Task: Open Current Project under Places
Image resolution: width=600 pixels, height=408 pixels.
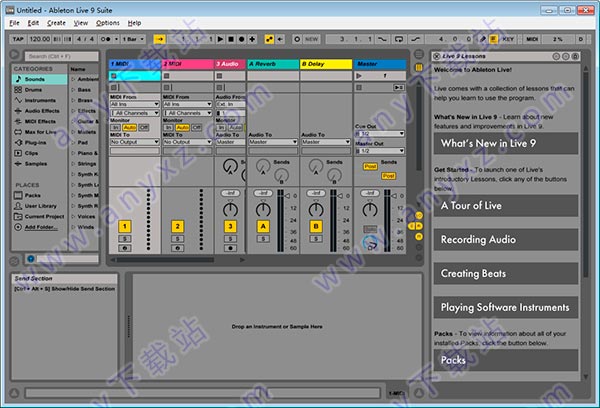Action: 39,217
